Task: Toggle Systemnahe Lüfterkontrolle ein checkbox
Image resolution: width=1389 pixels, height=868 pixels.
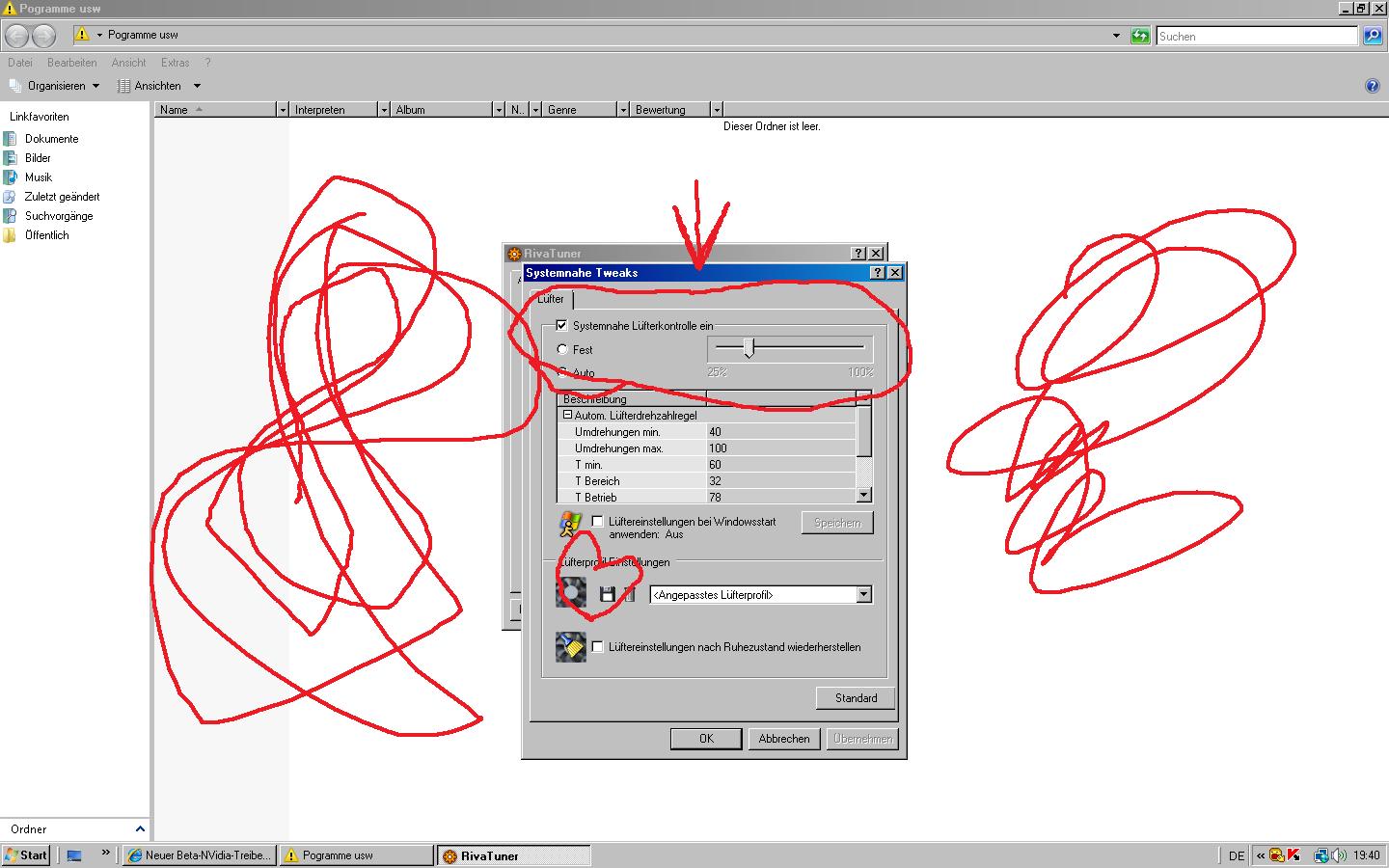Action: coord(562,326)
